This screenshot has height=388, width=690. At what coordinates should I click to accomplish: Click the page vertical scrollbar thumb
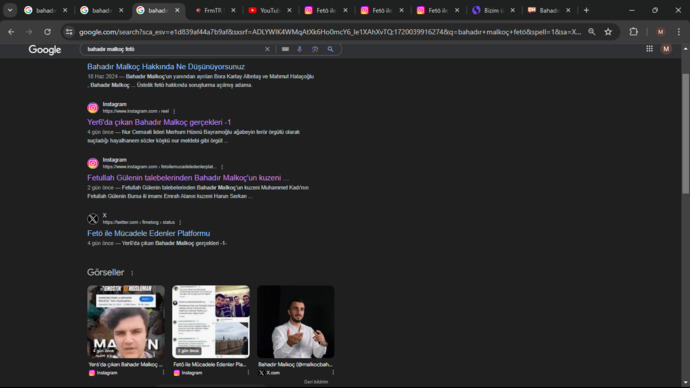[x=686, y=133]
